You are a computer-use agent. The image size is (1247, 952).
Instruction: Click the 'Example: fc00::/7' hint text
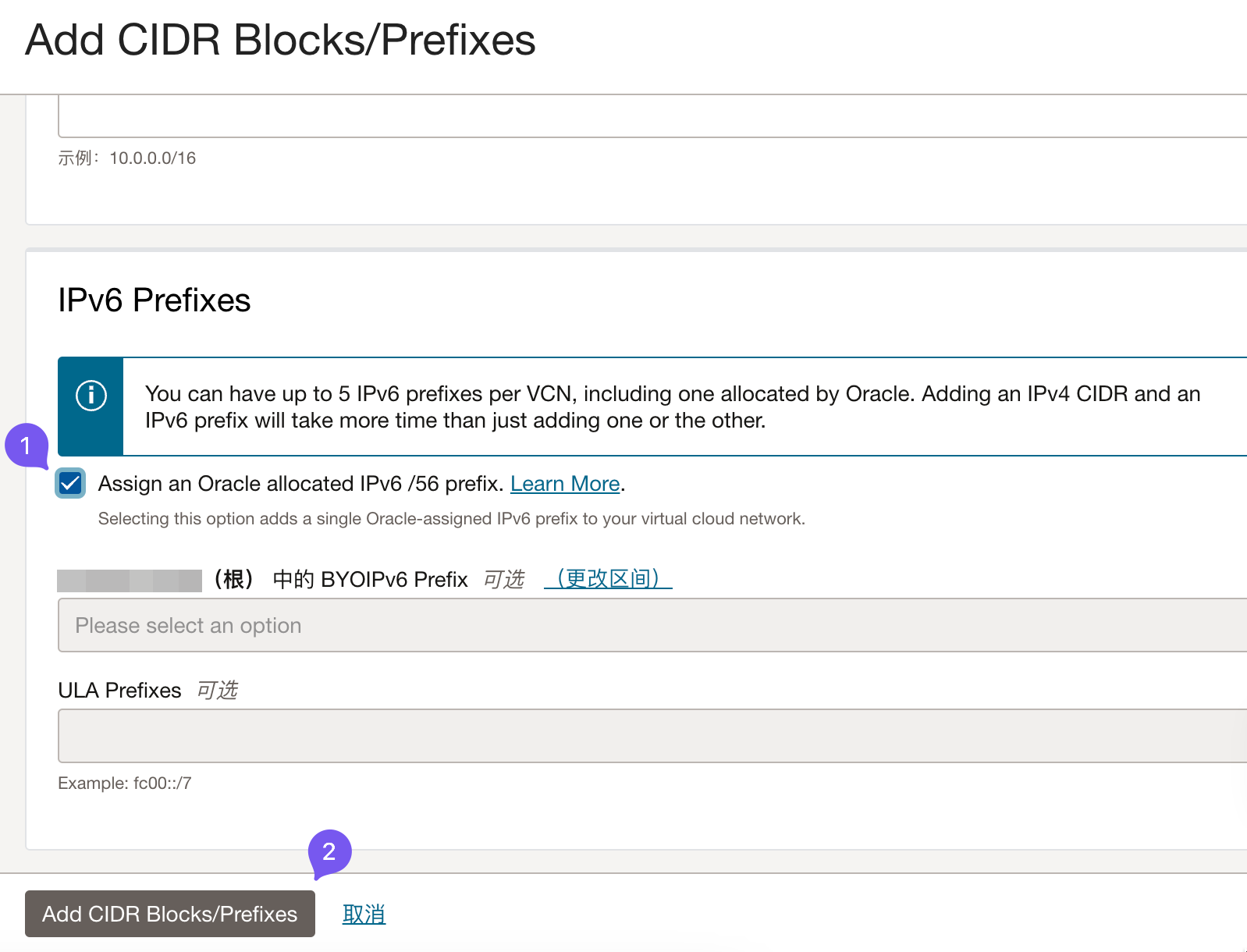point(125,783)
